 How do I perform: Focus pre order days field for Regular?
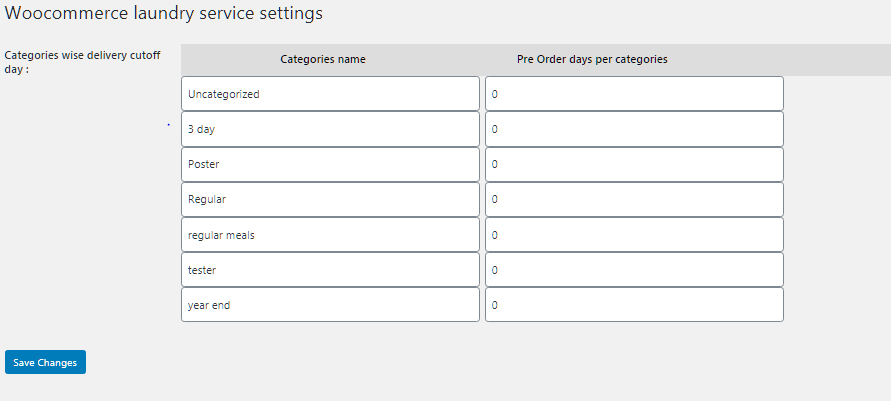coord(634,199)
